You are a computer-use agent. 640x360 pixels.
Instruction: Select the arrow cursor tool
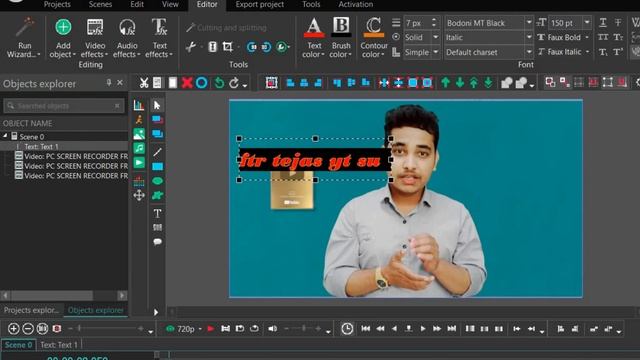(x=157, y=105)
